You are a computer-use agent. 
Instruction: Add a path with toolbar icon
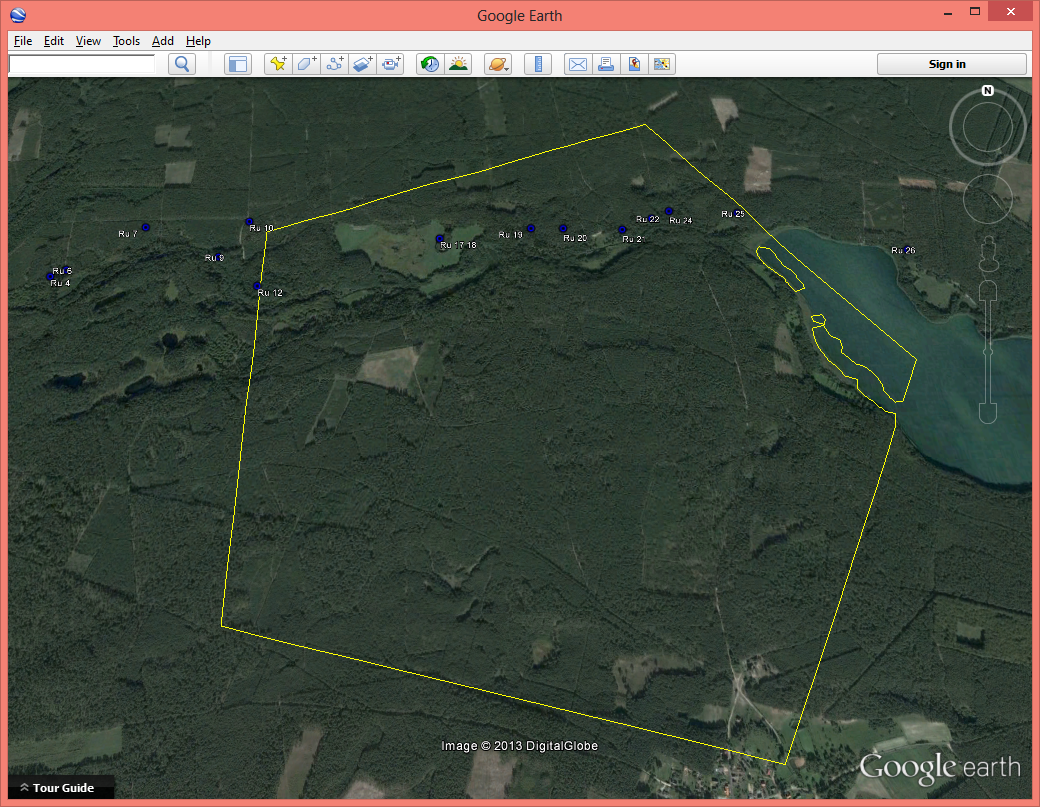click(x=335, y=64)
